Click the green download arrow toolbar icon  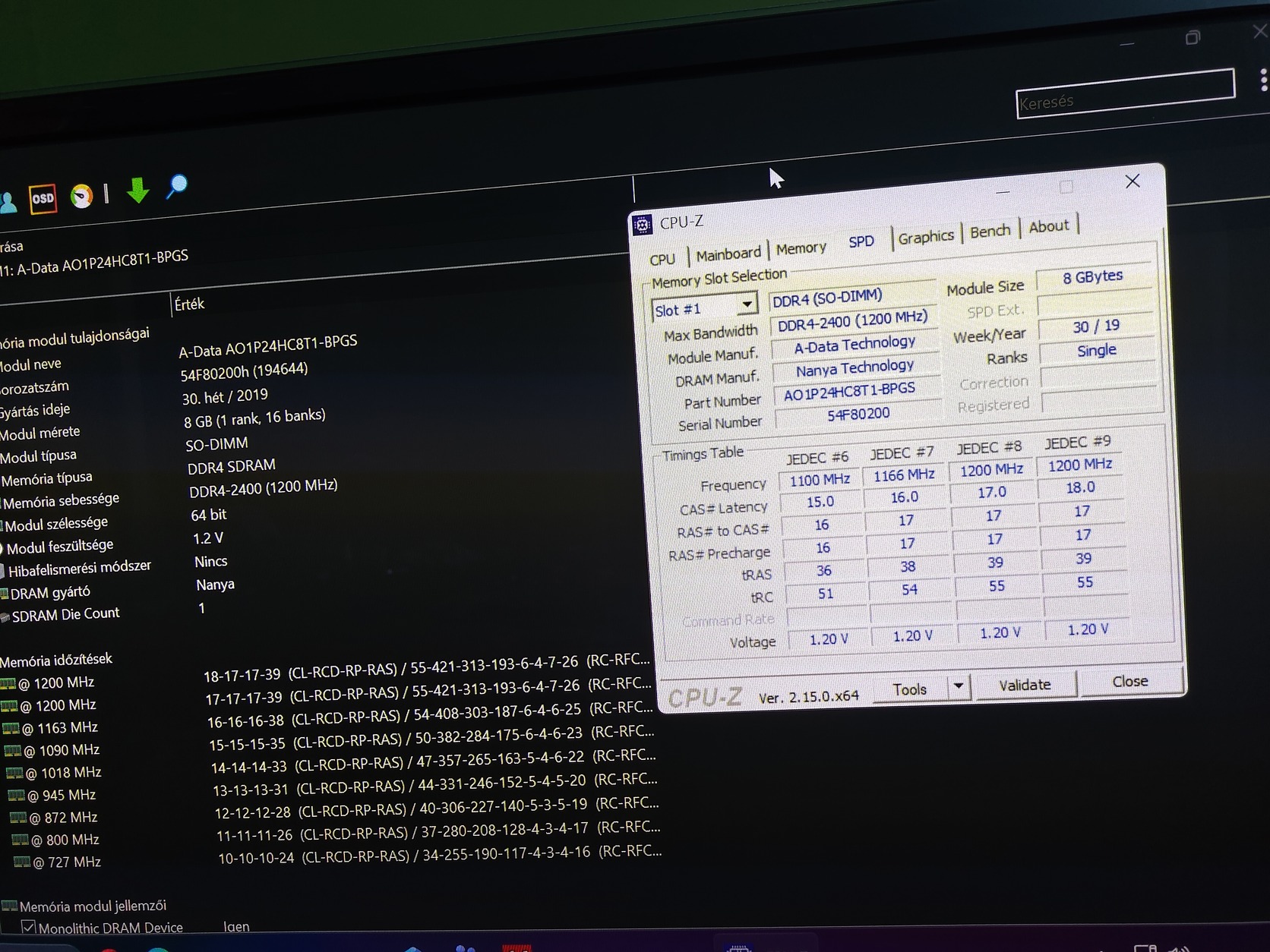[137, 190]
